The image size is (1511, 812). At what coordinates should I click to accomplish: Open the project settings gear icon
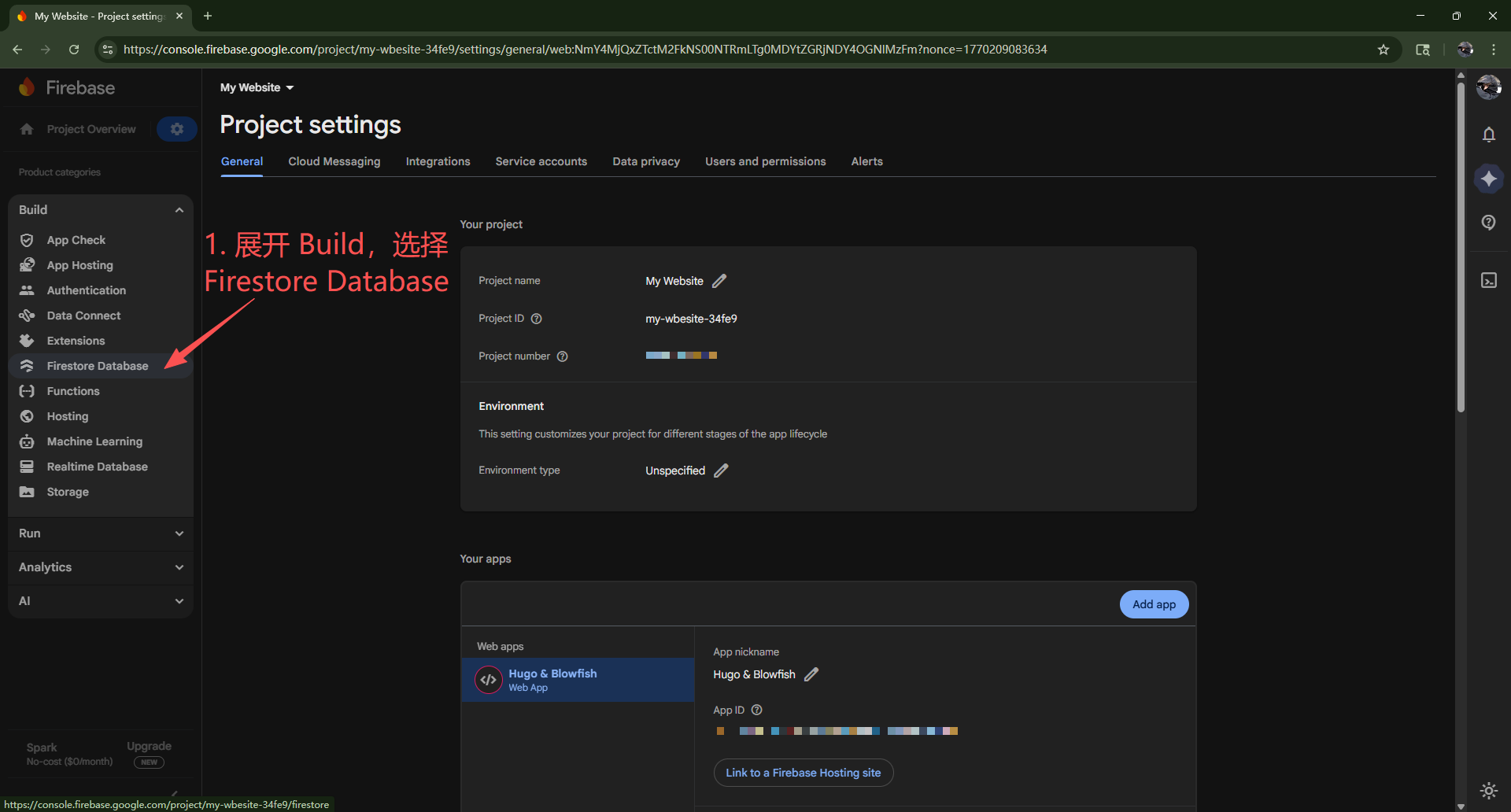[x=176, y=129]
